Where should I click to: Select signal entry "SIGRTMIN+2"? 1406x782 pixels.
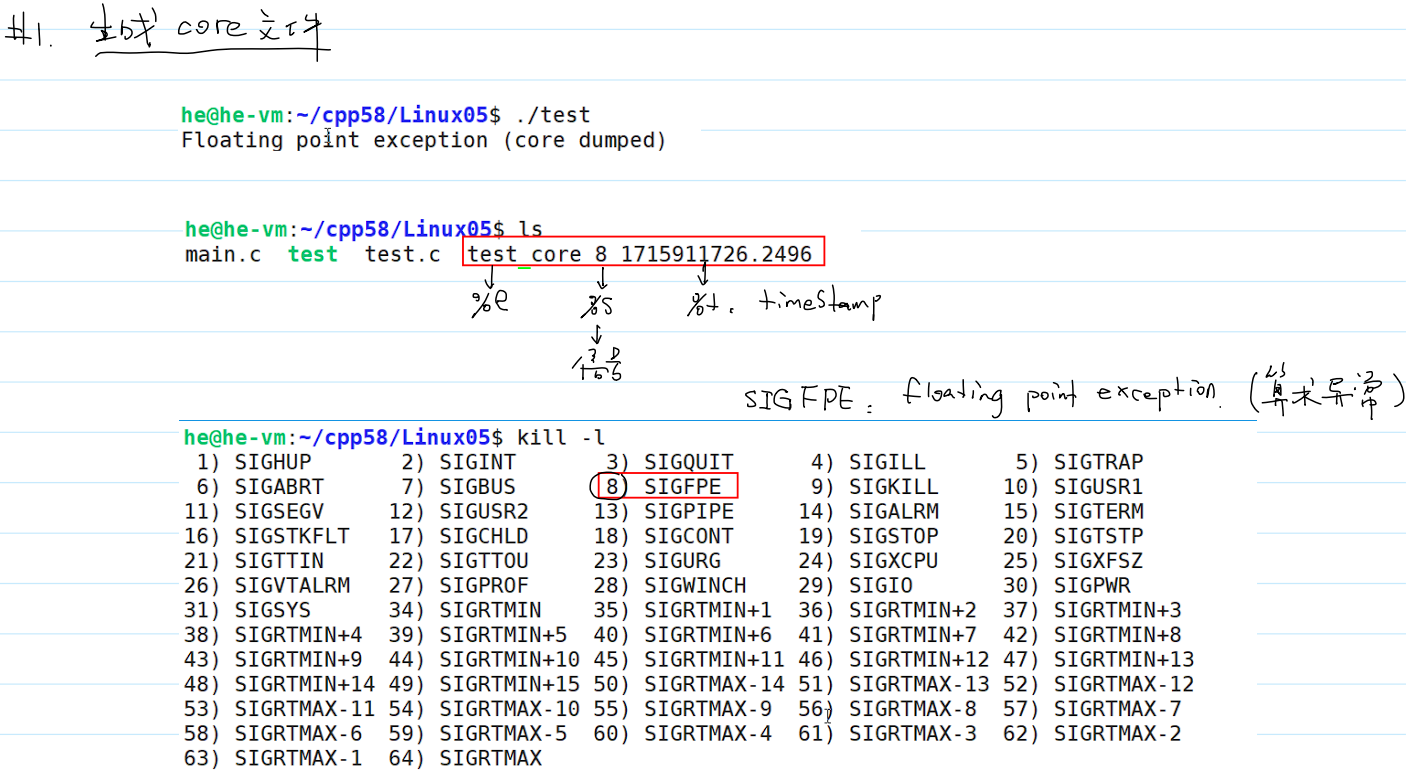[x=913, y=610]
